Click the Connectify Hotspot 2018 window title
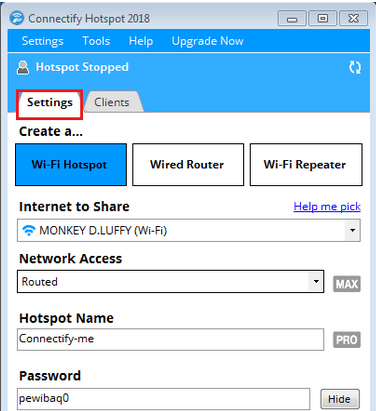The image size is (376, 411). [89, 19]
